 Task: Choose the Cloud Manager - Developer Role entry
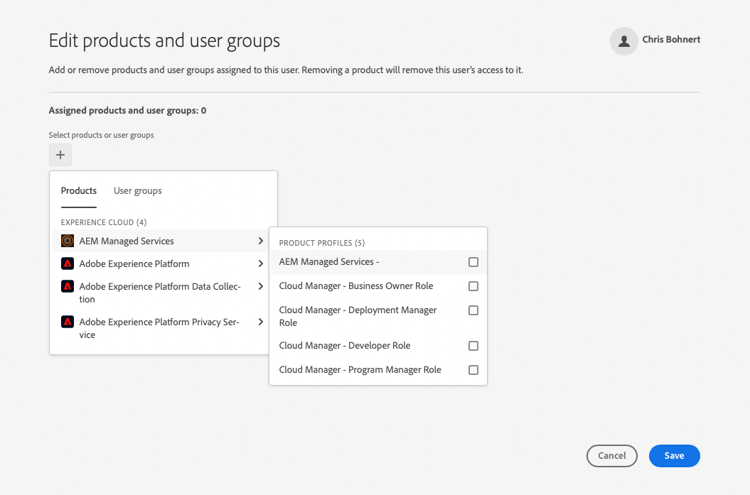345,346
